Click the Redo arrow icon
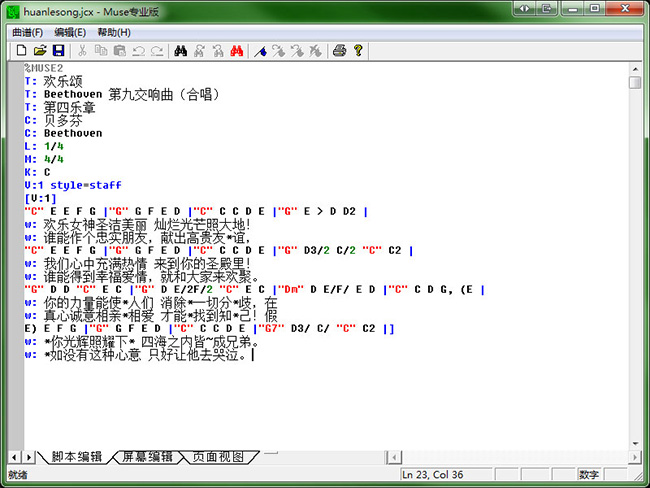This screenshot has height=488, width=650. [157, 51]
